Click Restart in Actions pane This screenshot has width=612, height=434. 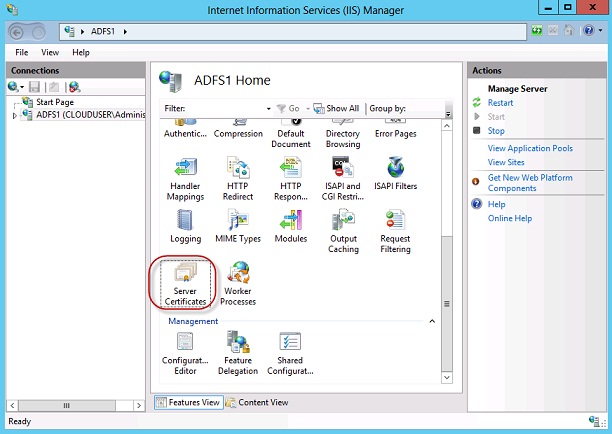pos(500,103)
